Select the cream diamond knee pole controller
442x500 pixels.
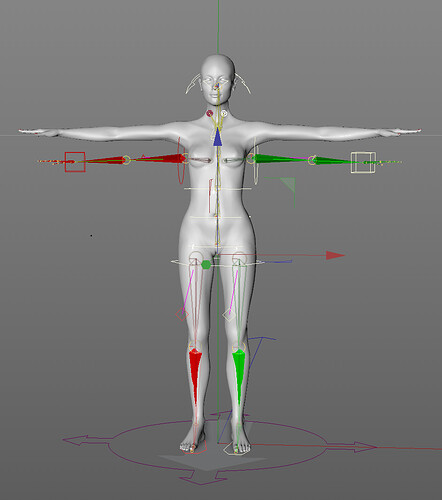coord(229,315)
